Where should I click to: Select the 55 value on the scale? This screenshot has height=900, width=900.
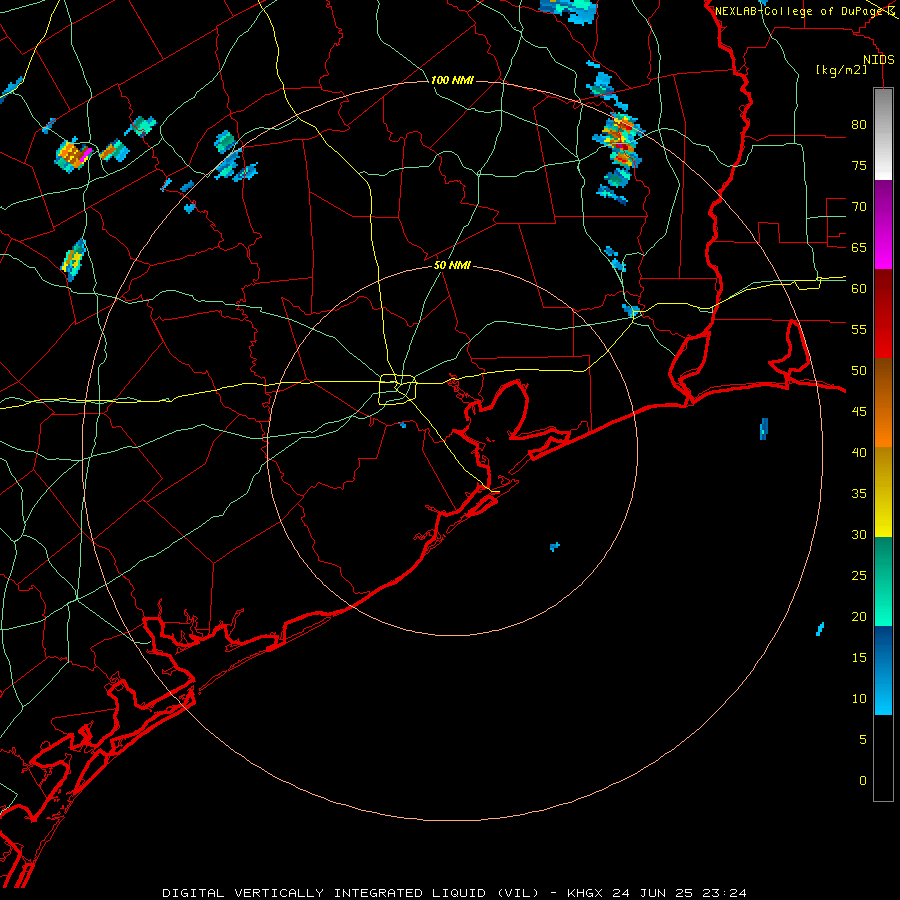point(859,329)
